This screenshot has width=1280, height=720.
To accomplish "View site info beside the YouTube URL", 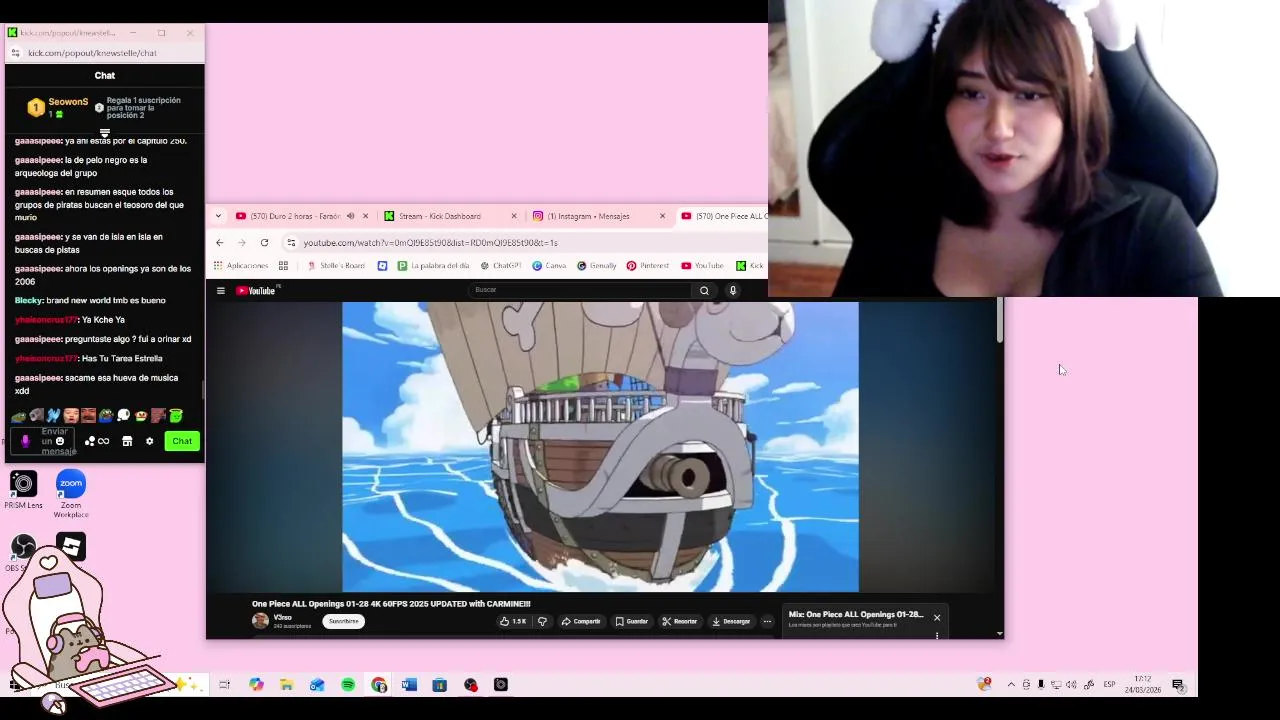I will pyautogui.click(x=291, y=242).
